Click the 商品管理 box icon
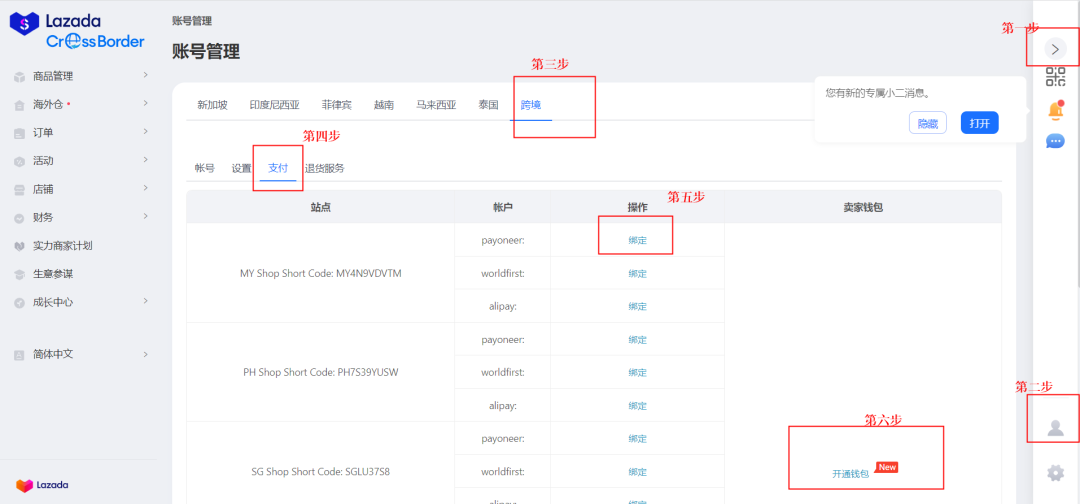 coord(20,76)
